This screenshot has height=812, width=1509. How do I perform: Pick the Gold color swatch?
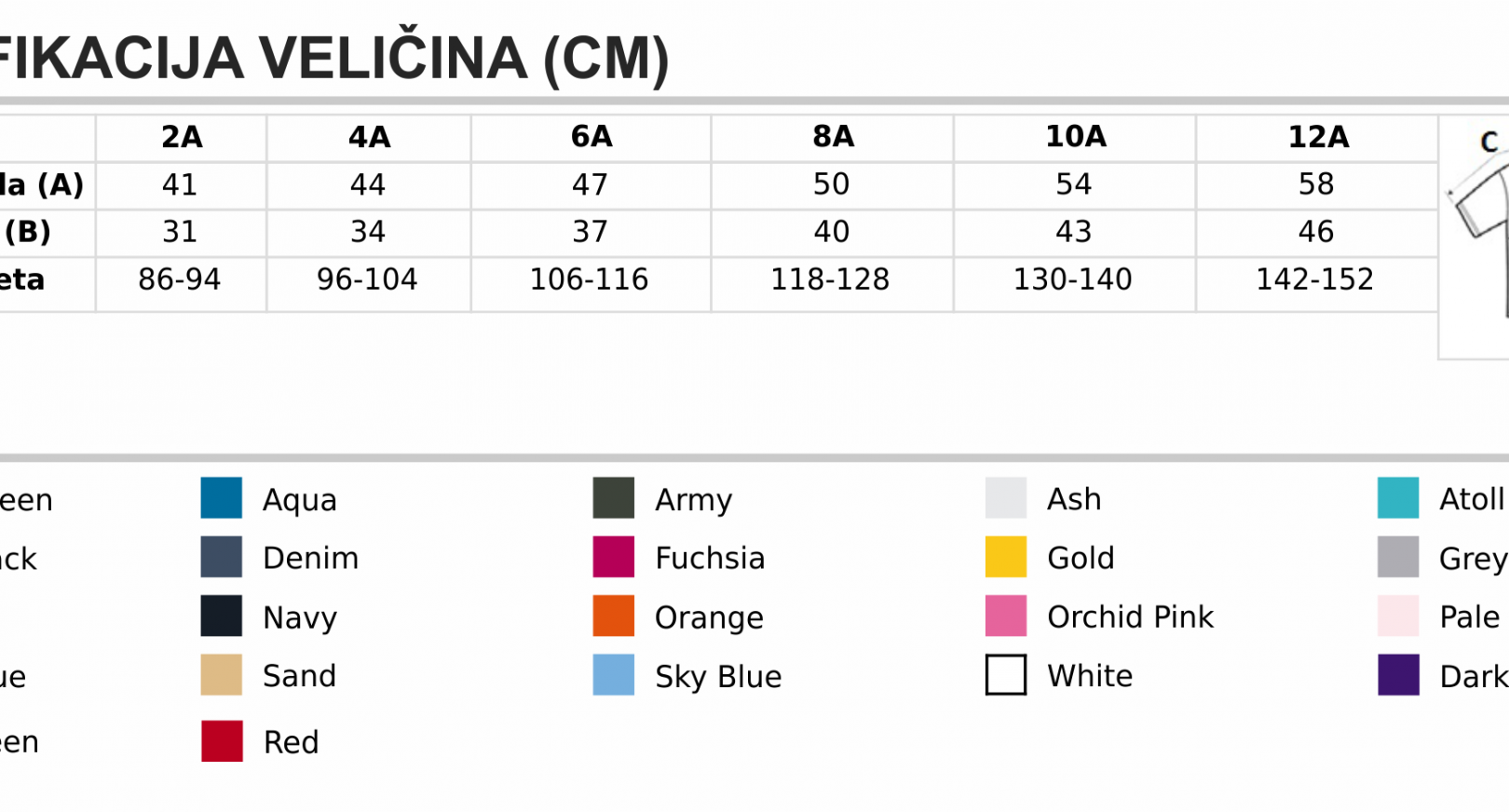click(1006, 557)
